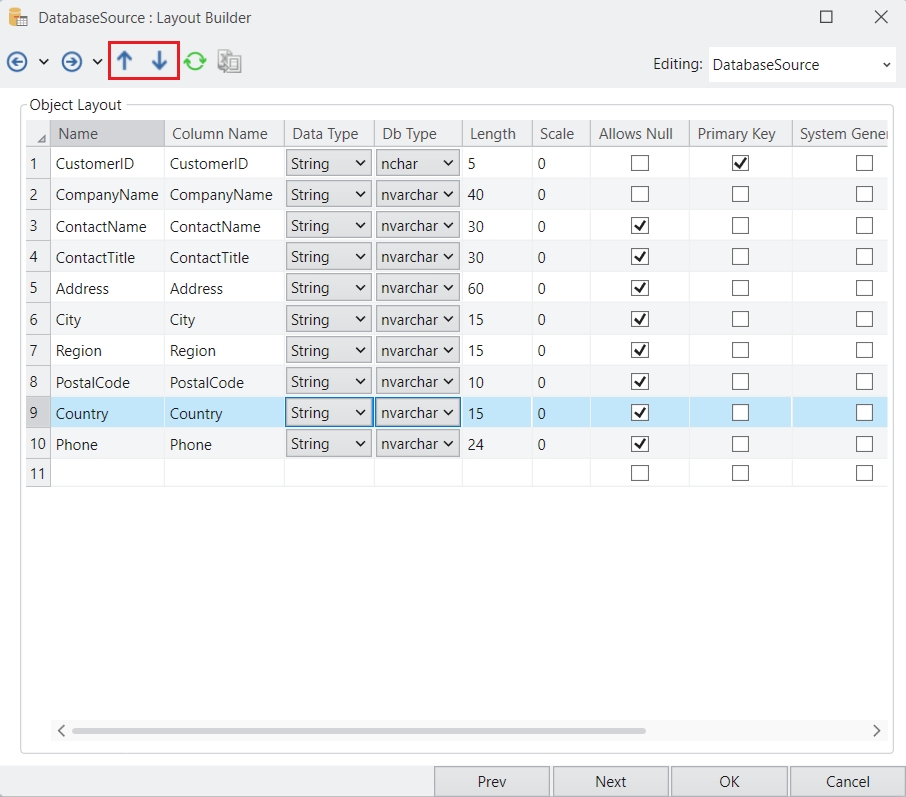Click the select-all grid corner triangle
Screen dimensions: 906x797
[x=40, y=136]
